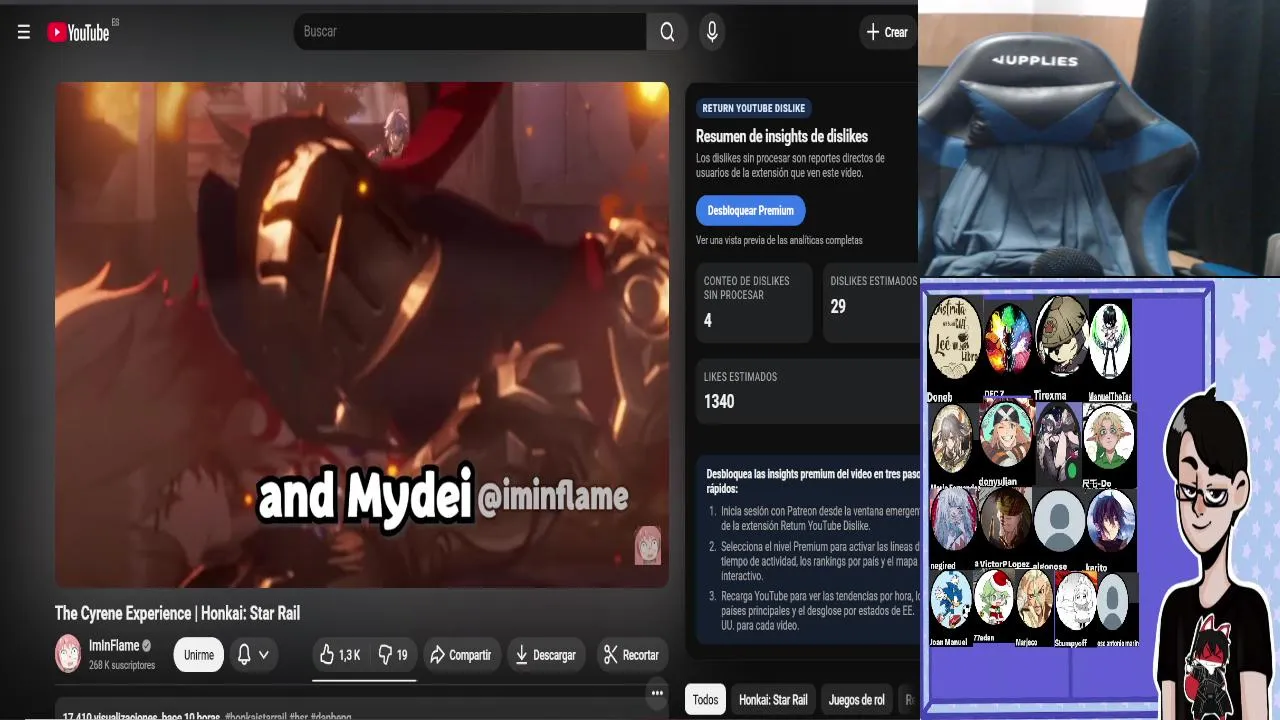Dislike the video with thumbs down
The width and height of the screenshot is (1280, 720).
tap(393, 655)
